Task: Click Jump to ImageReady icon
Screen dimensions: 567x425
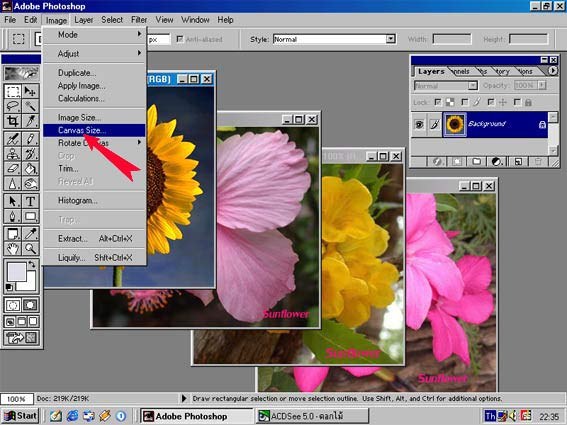Action: (x=21, y=338)
